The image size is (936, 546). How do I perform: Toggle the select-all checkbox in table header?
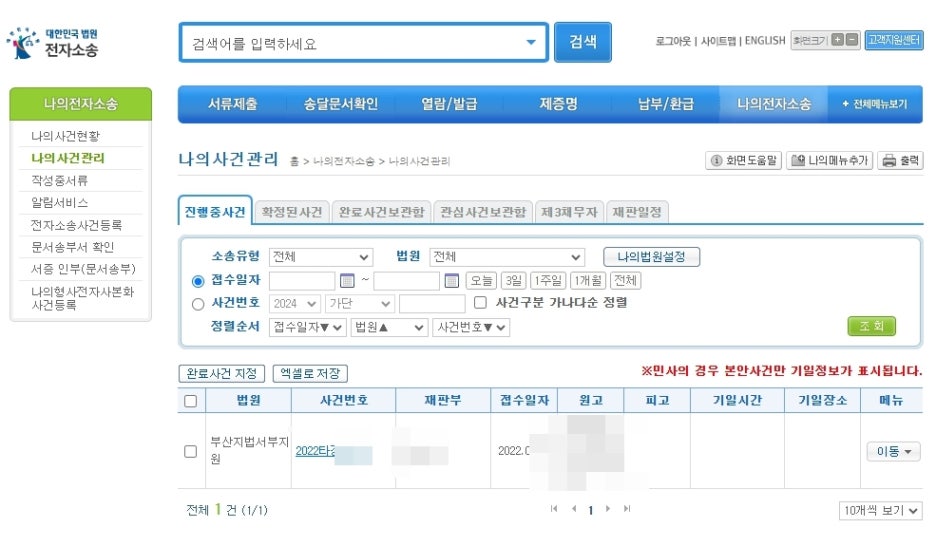190,401
